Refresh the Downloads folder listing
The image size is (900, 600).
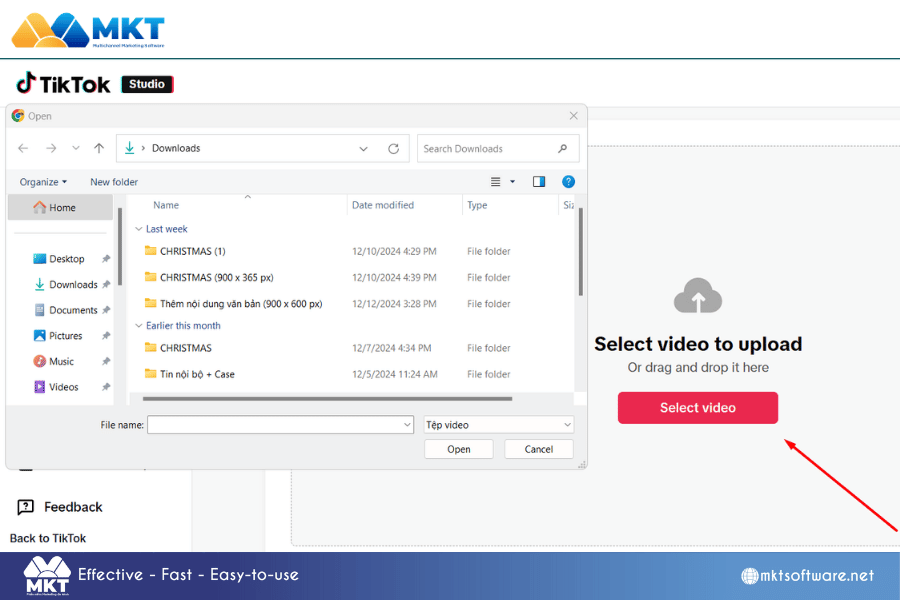(x=393, y=149)
